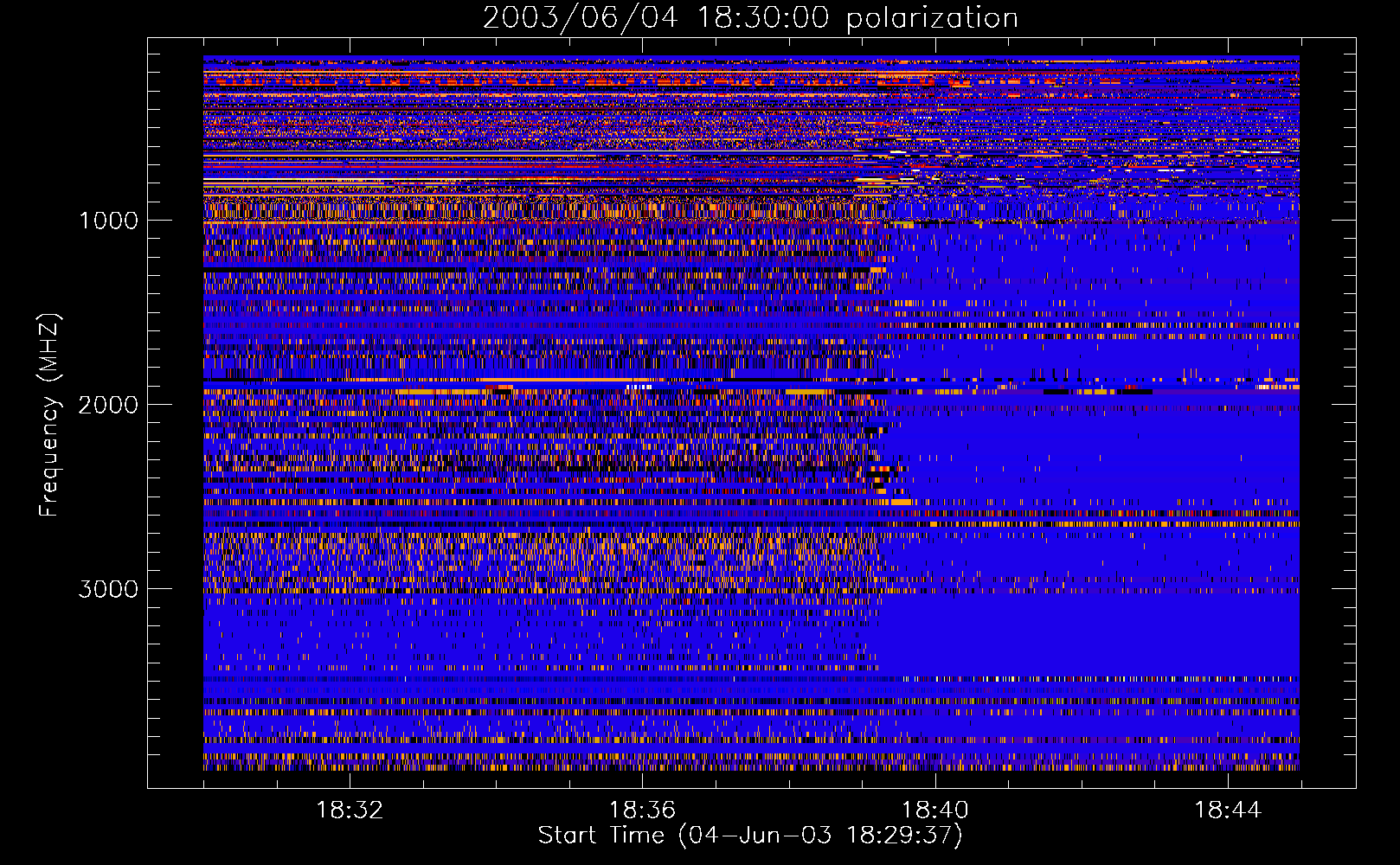Click the plot title '2003/06/04 18:30:00 polarization'

(750, 18)
